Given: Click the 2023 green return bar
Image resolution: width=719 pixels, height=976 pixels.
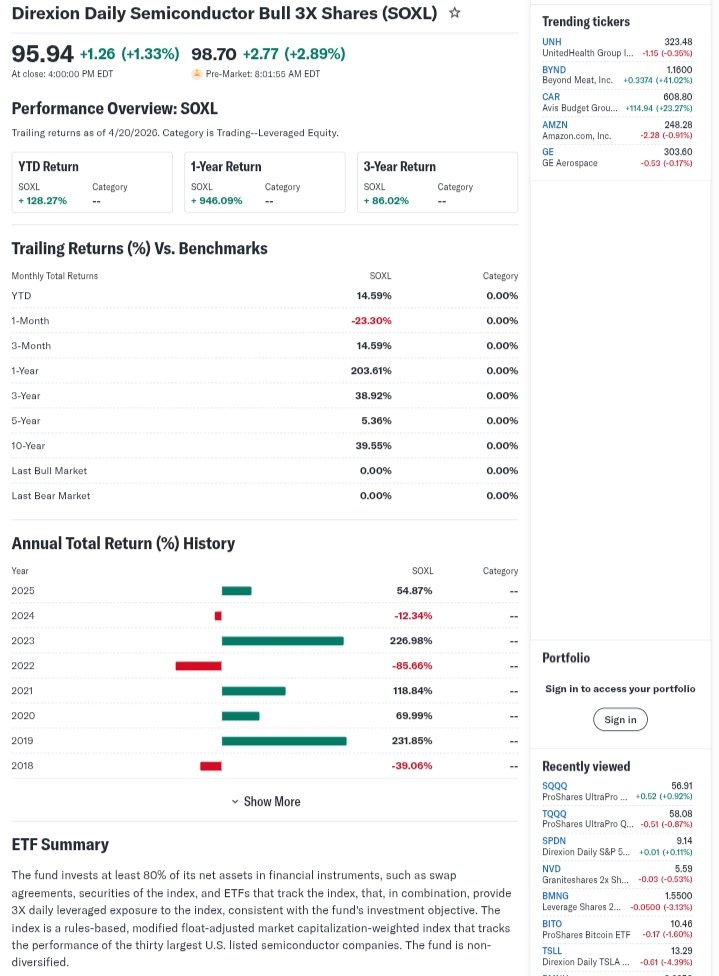Looking at the screenshot, I should [282, 641].
